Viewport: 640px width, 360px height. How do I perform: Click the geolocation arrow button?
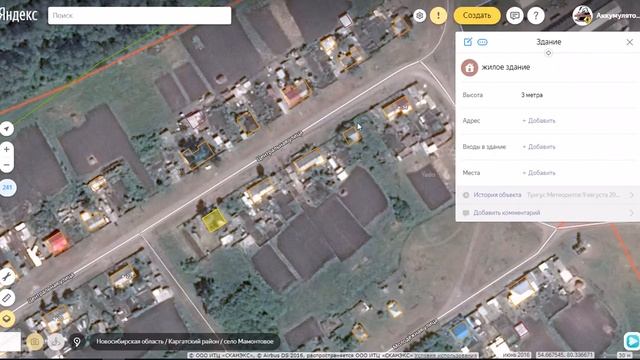click(7, 129)
